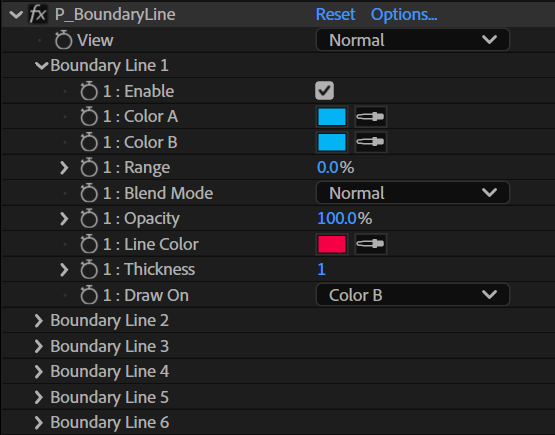555x435 pixels.
Task: Toggle the fx effect switch for P_BoundaryLine
Action: (38, 15)
